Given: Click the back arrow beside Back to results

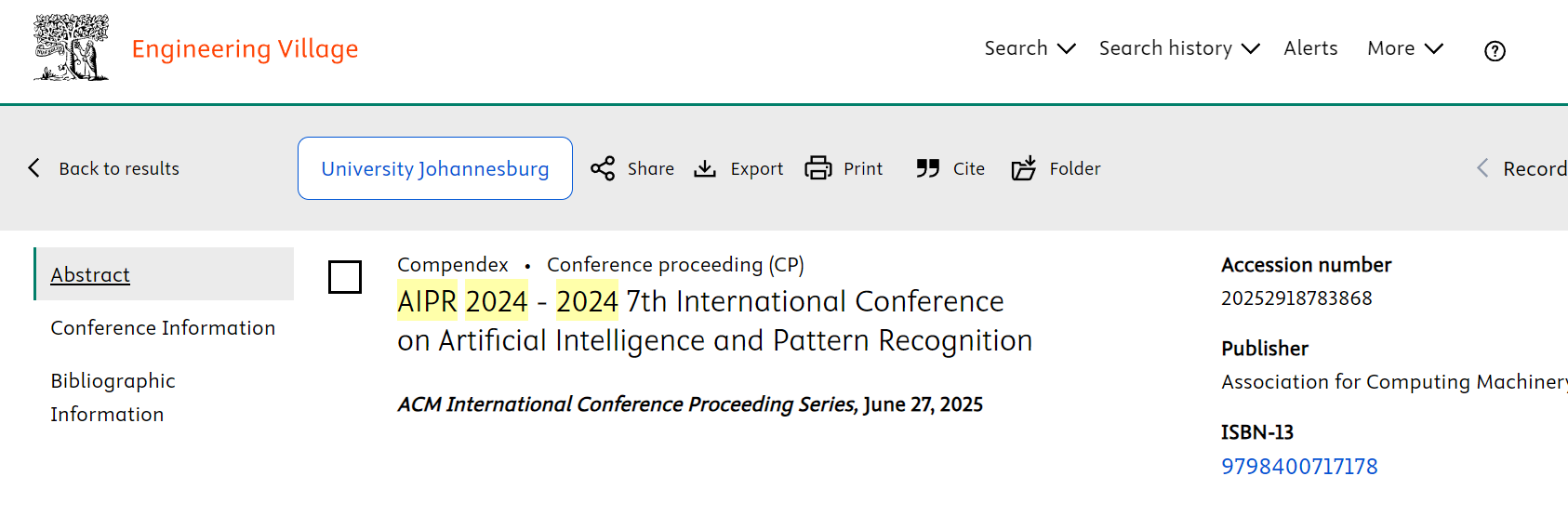Looking at the screenshot, I should click(x=34, y=167).
